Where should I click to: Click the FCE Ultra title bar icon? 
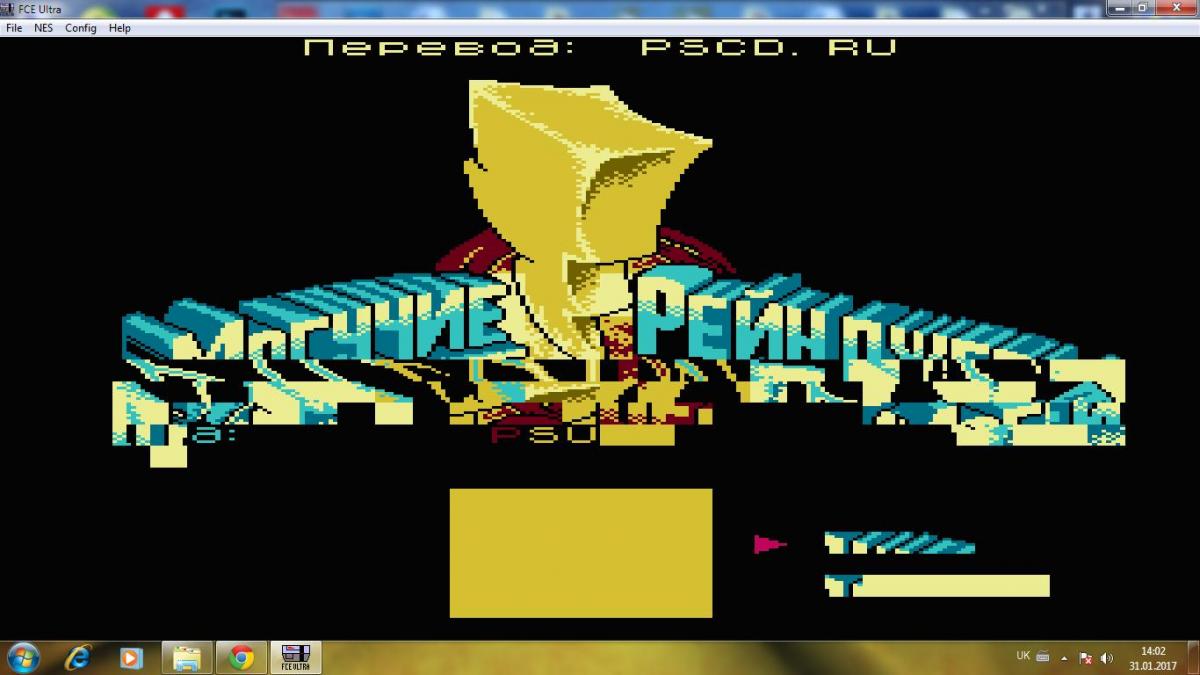pos(9,9)
